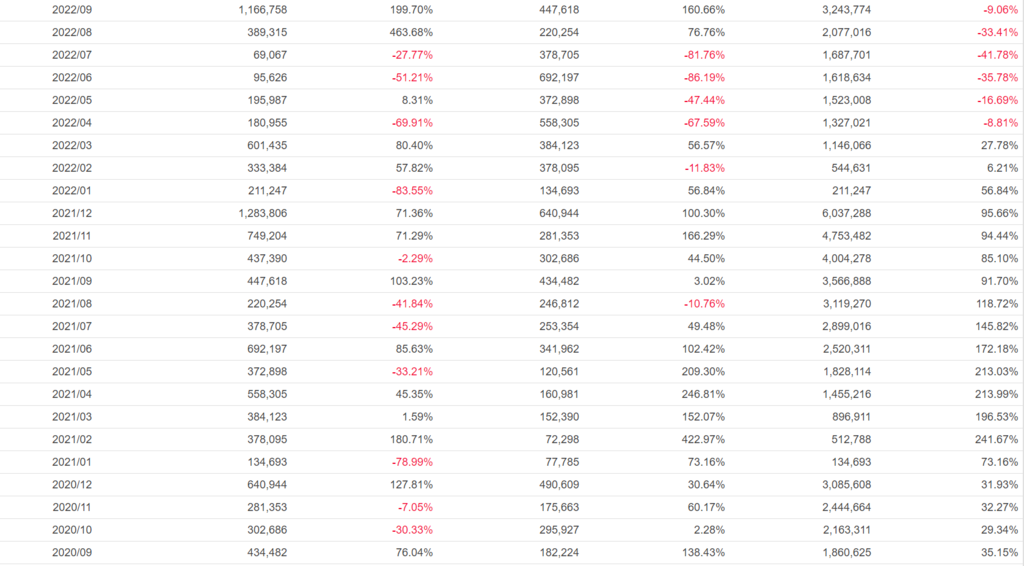The height and width of the screenshot is (566, 1024).
Task: Select the red -78.99% cell
Action: click(411, 461)
